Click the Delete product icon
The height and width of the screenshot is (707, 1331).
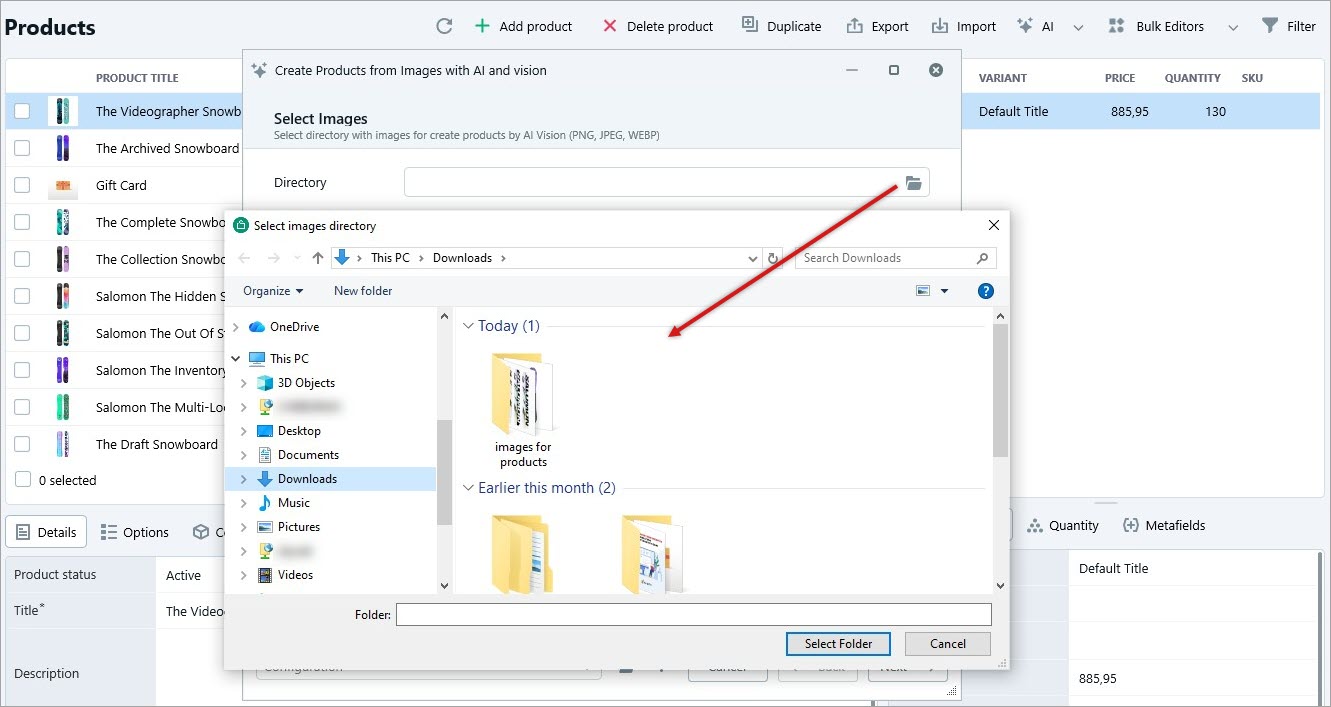click(610, 25)
